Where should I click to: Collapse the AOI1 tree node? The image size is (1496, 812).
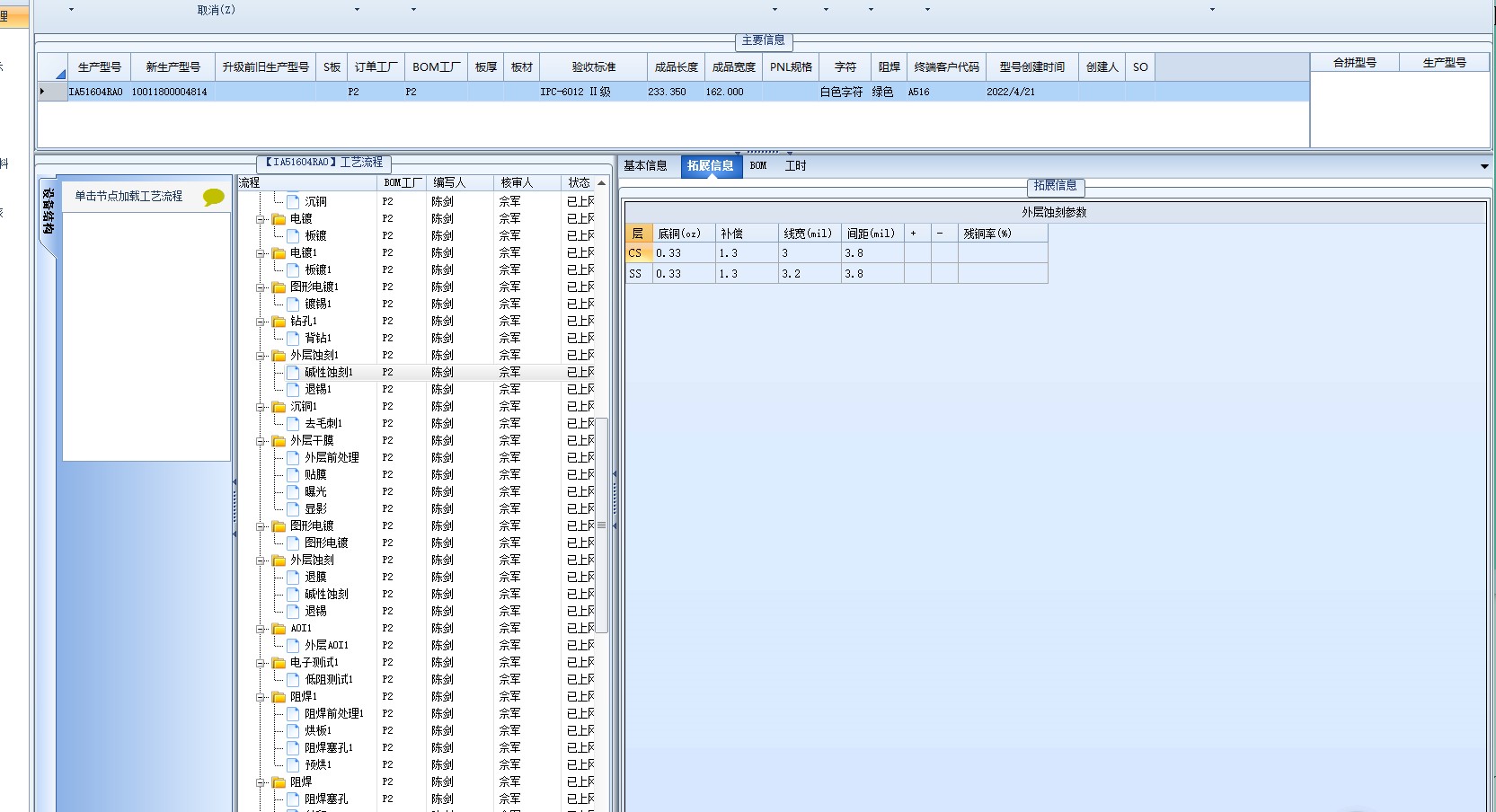[261, 629]
